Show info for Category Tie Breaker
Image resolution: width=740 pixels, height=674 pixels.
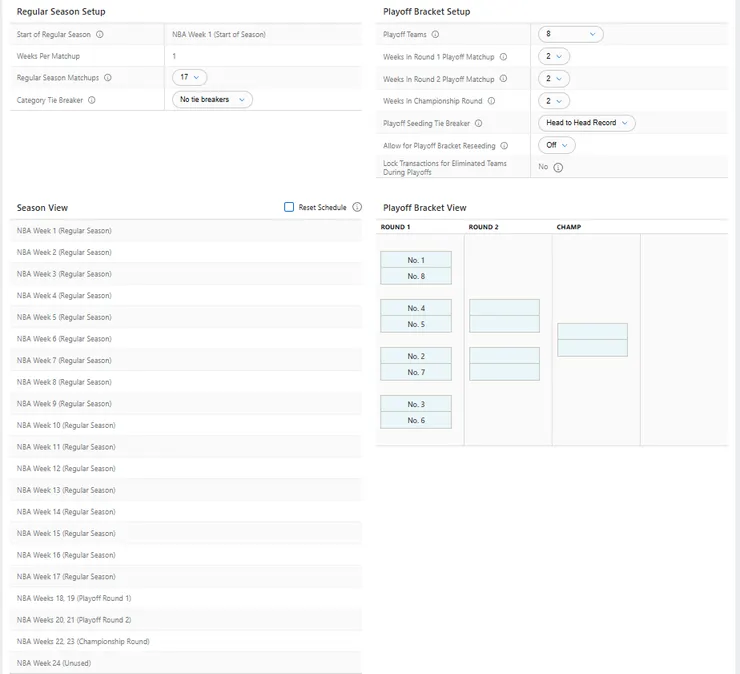point(92,100)
